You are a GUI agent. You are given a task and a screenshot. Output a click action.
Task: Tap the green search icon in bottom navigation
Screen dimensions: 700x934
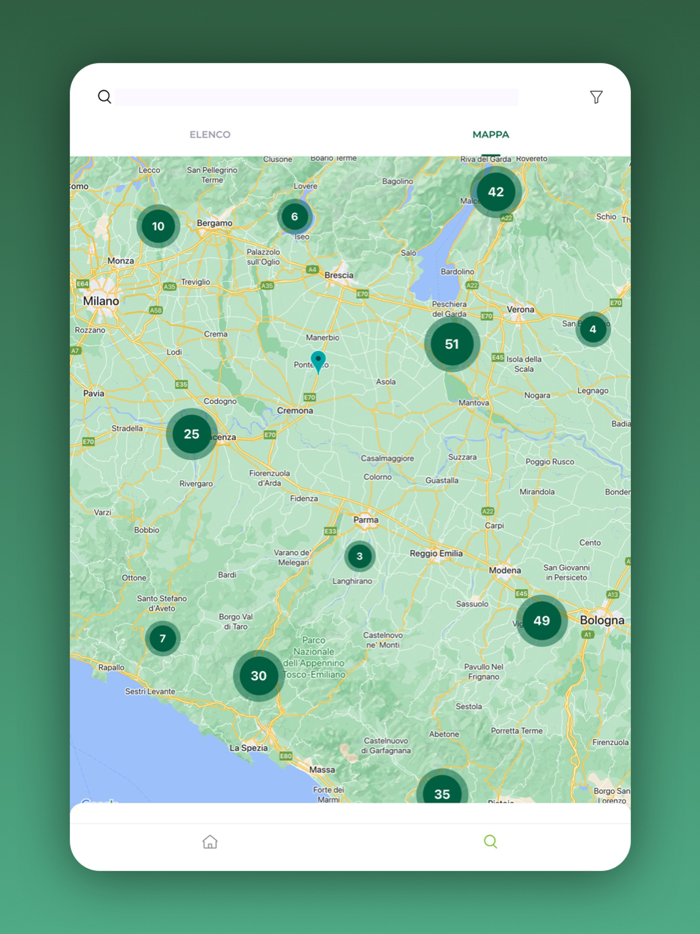(x=490, y=841)
